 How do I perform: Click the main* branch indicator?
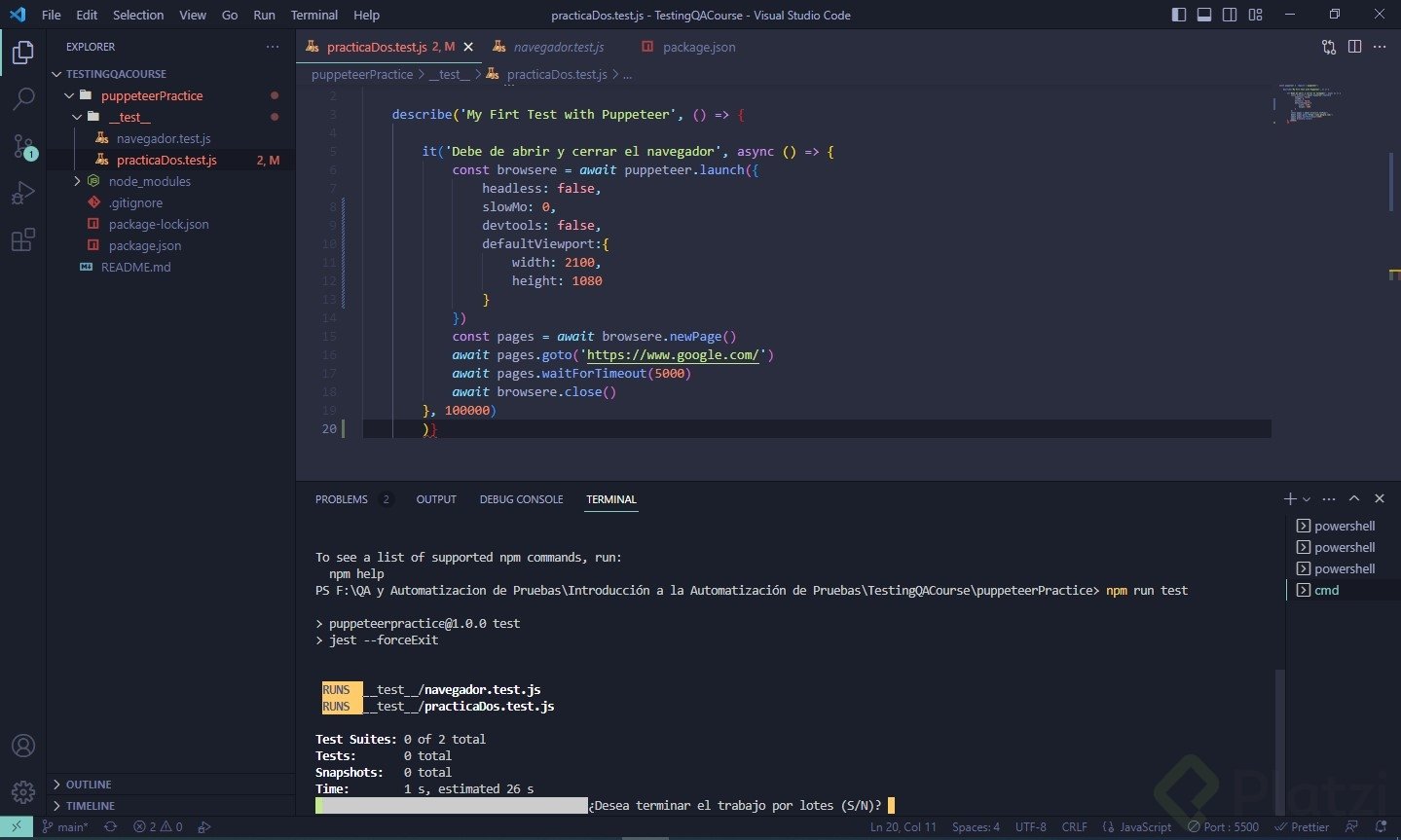pos(66,826)
